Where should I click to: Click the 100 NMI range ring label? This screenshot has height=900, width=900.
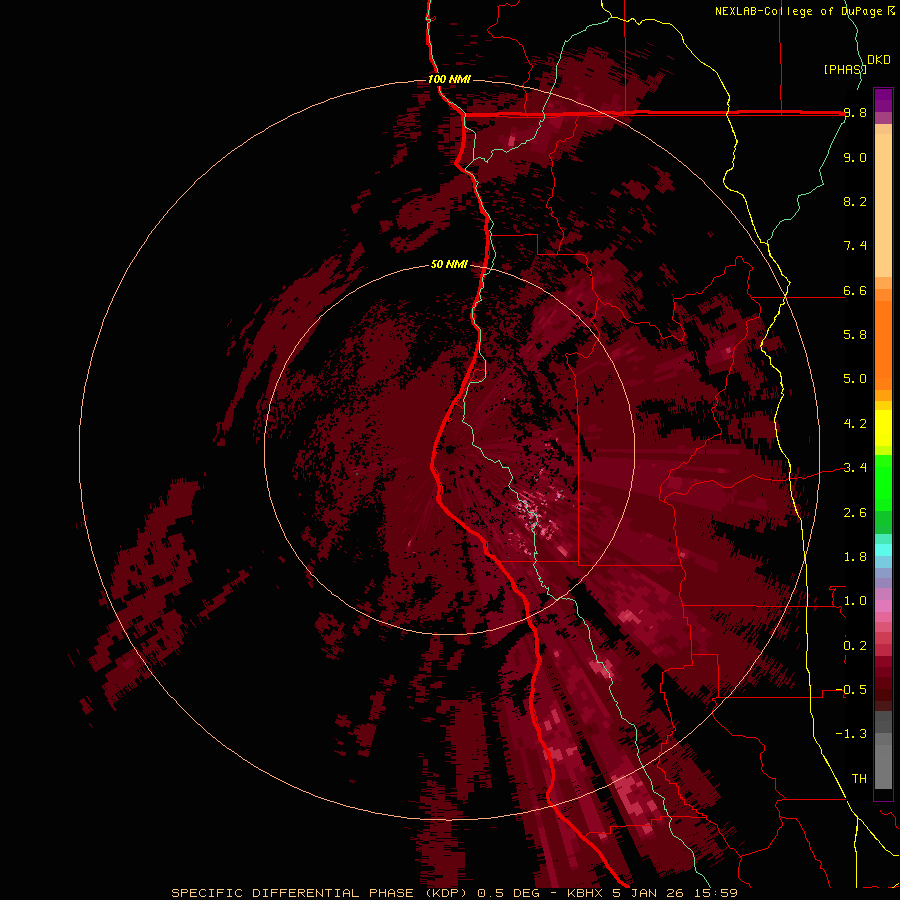coord(449,79)
